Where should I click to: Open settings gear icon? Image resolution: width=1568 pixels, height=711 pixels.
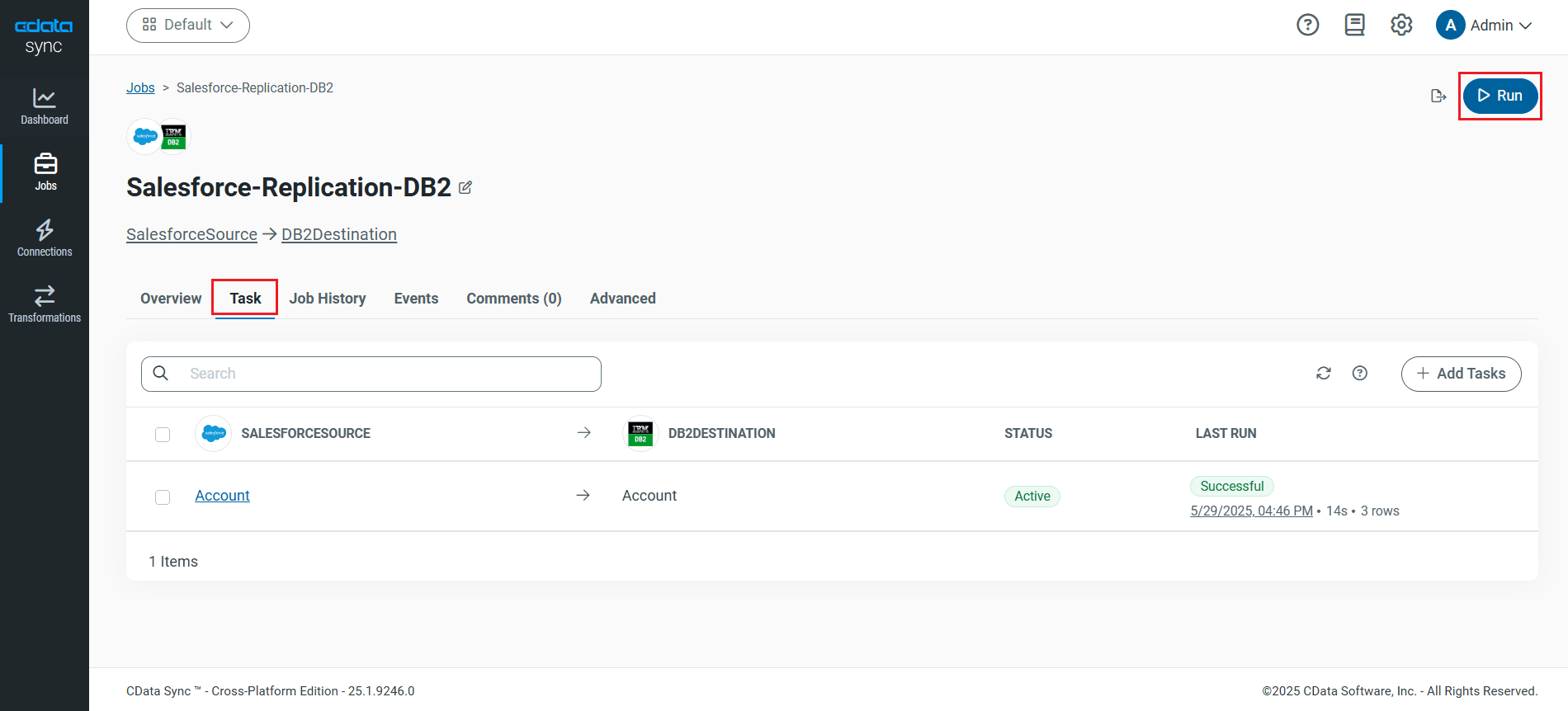[1400, 25]
